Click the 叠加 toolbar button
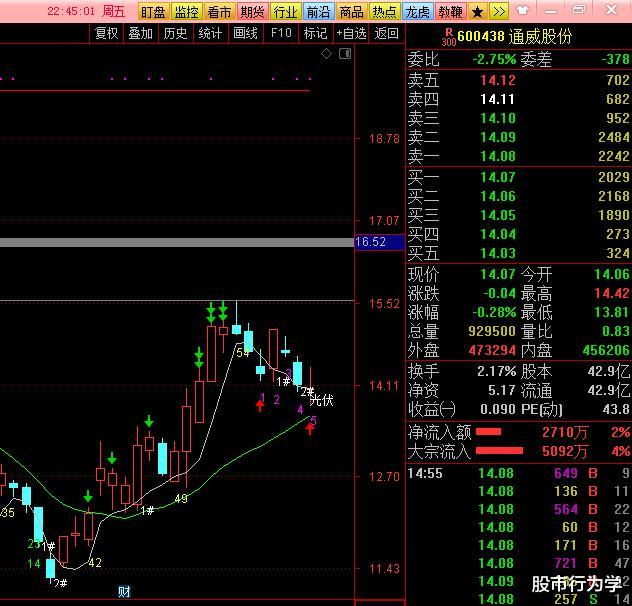 (141, 33)
